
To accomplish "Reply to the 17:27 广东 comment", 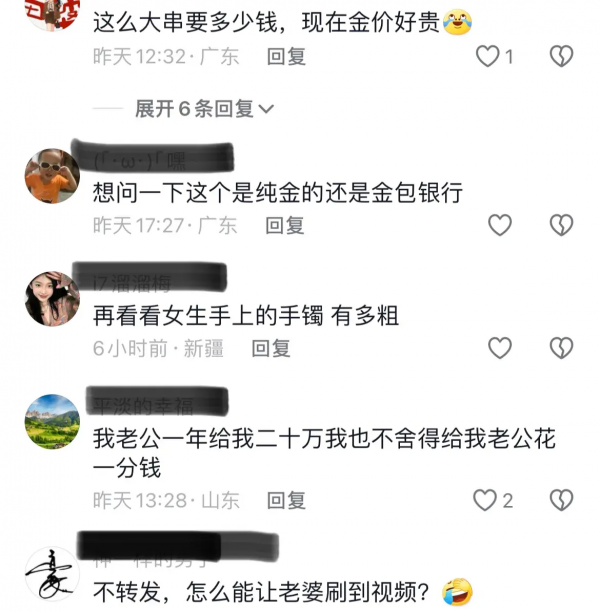I will coord(285,226).
